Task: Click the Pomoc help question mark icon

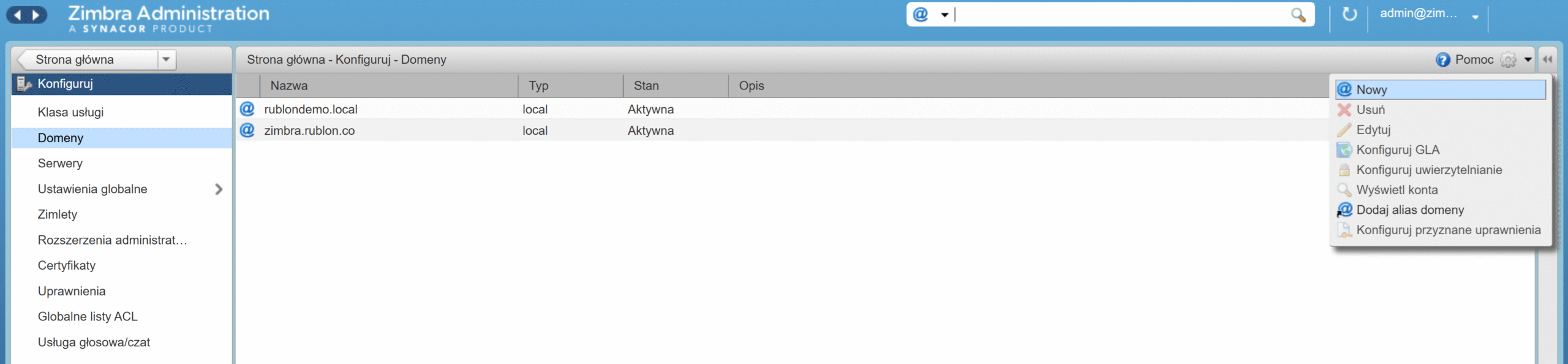Action: click(1442, 59)
